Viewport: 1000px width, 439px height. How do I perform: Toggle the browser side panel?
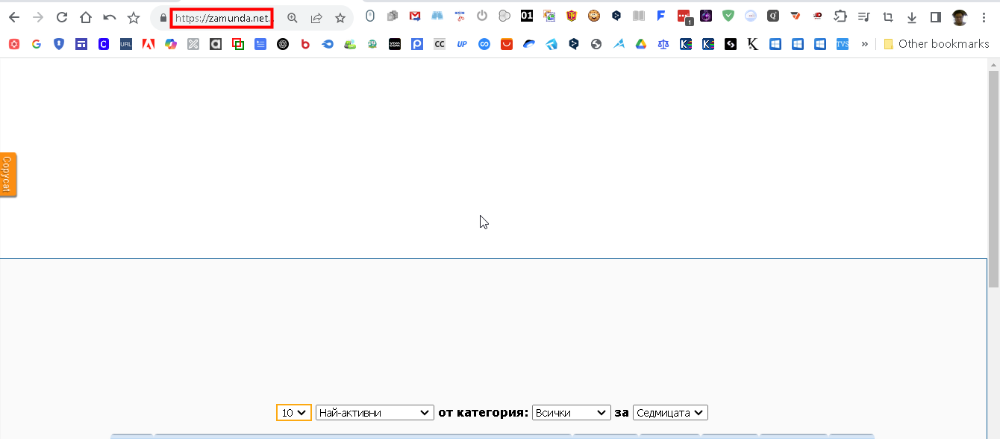click(936, 17)
